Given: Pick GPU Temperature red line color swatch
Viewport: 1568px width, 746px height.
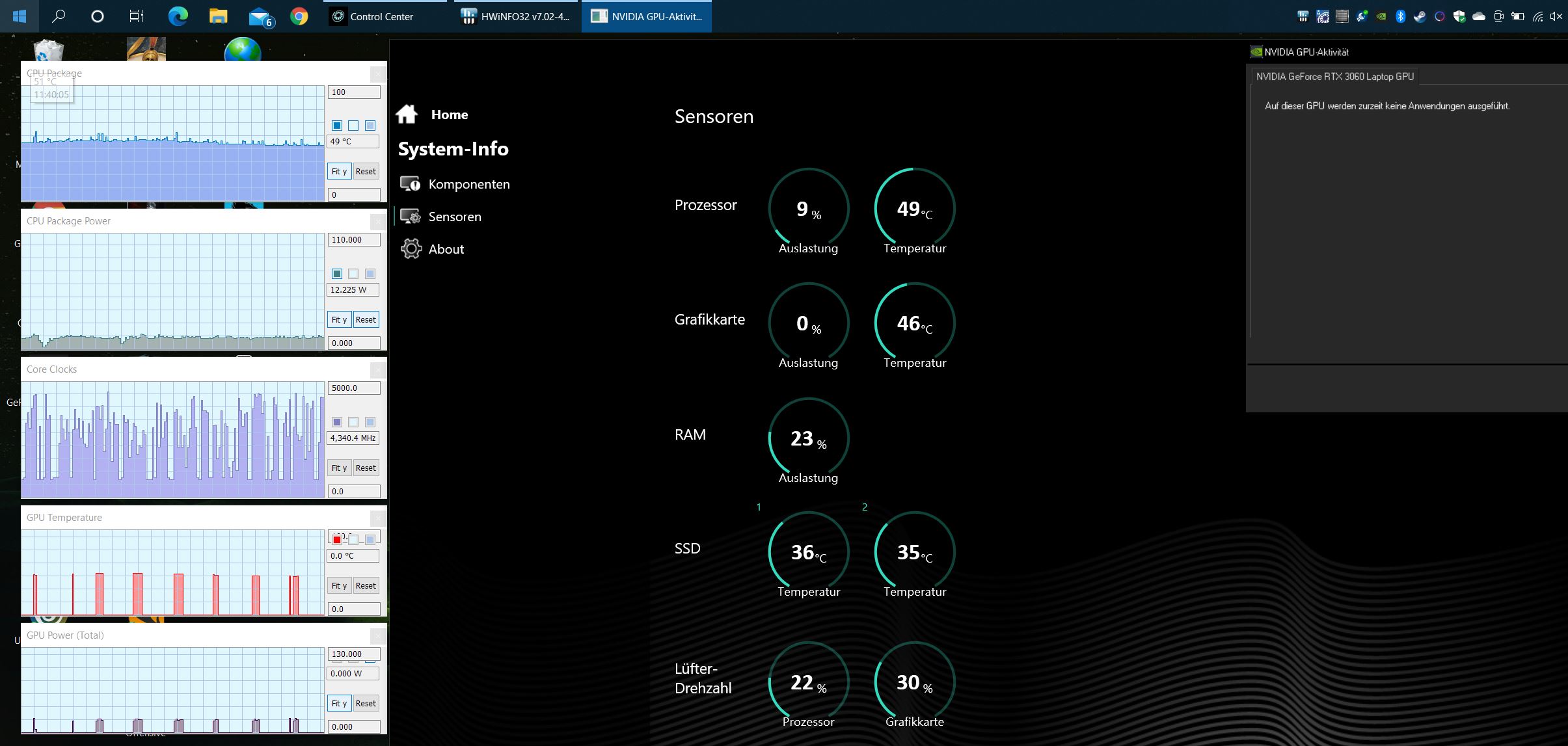Looking at the screenshot, I should pyautogui.click(x=337, y=539).
